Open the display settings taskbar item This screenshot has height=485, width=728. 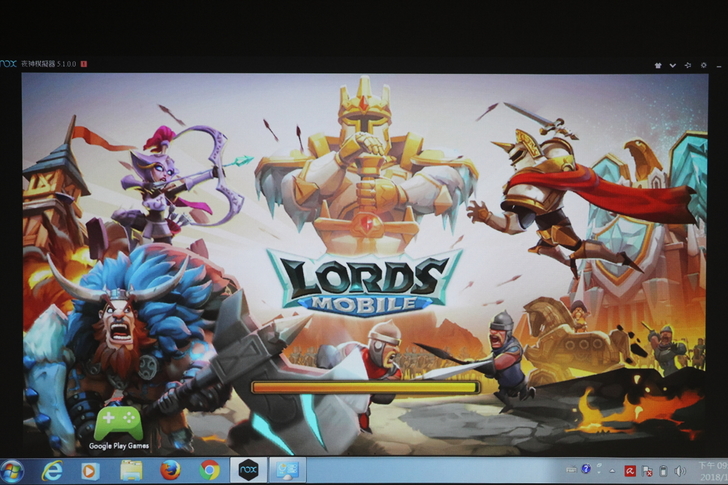[x=288, y=470]
